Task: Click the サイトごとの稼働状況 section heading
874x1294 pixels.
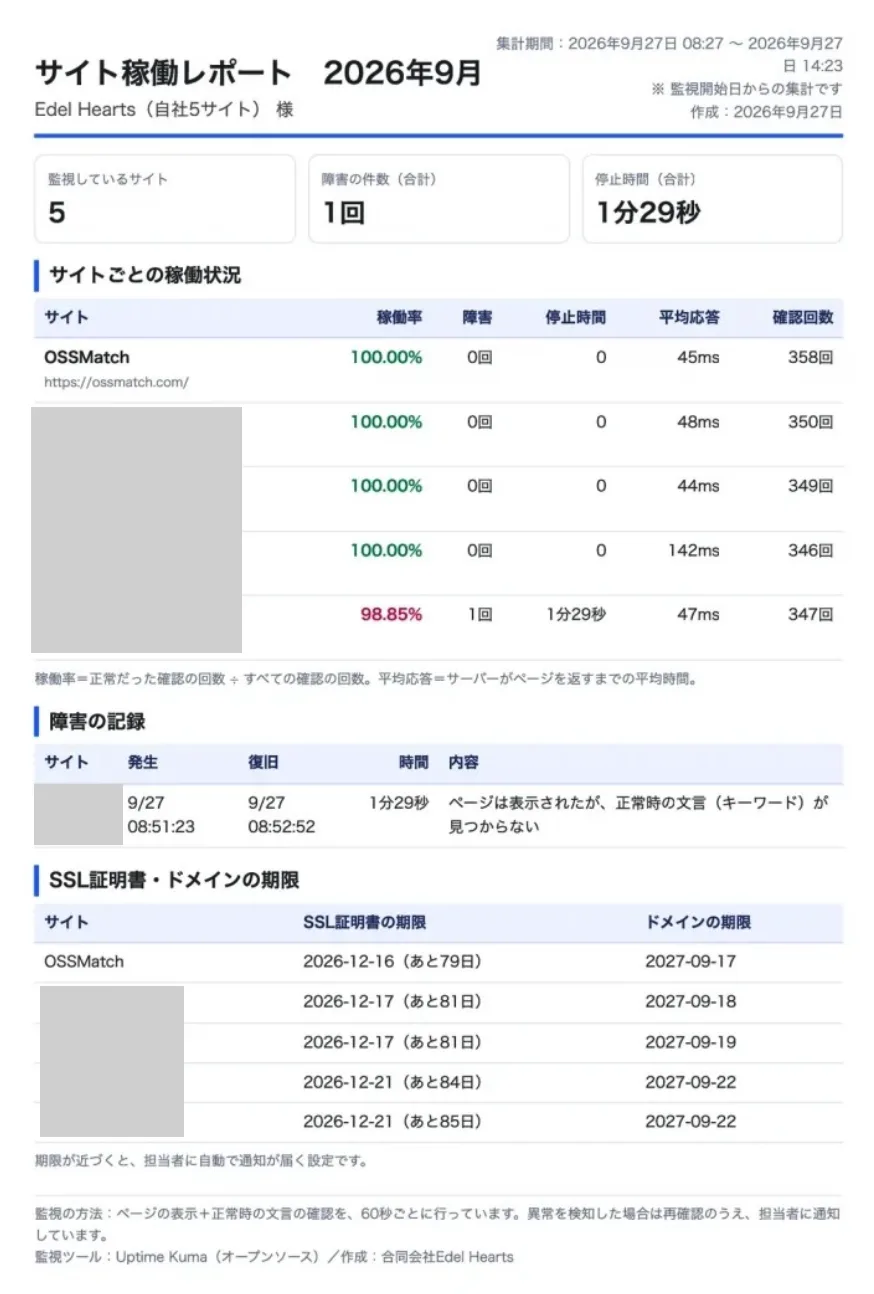Action: pos(145,275)
